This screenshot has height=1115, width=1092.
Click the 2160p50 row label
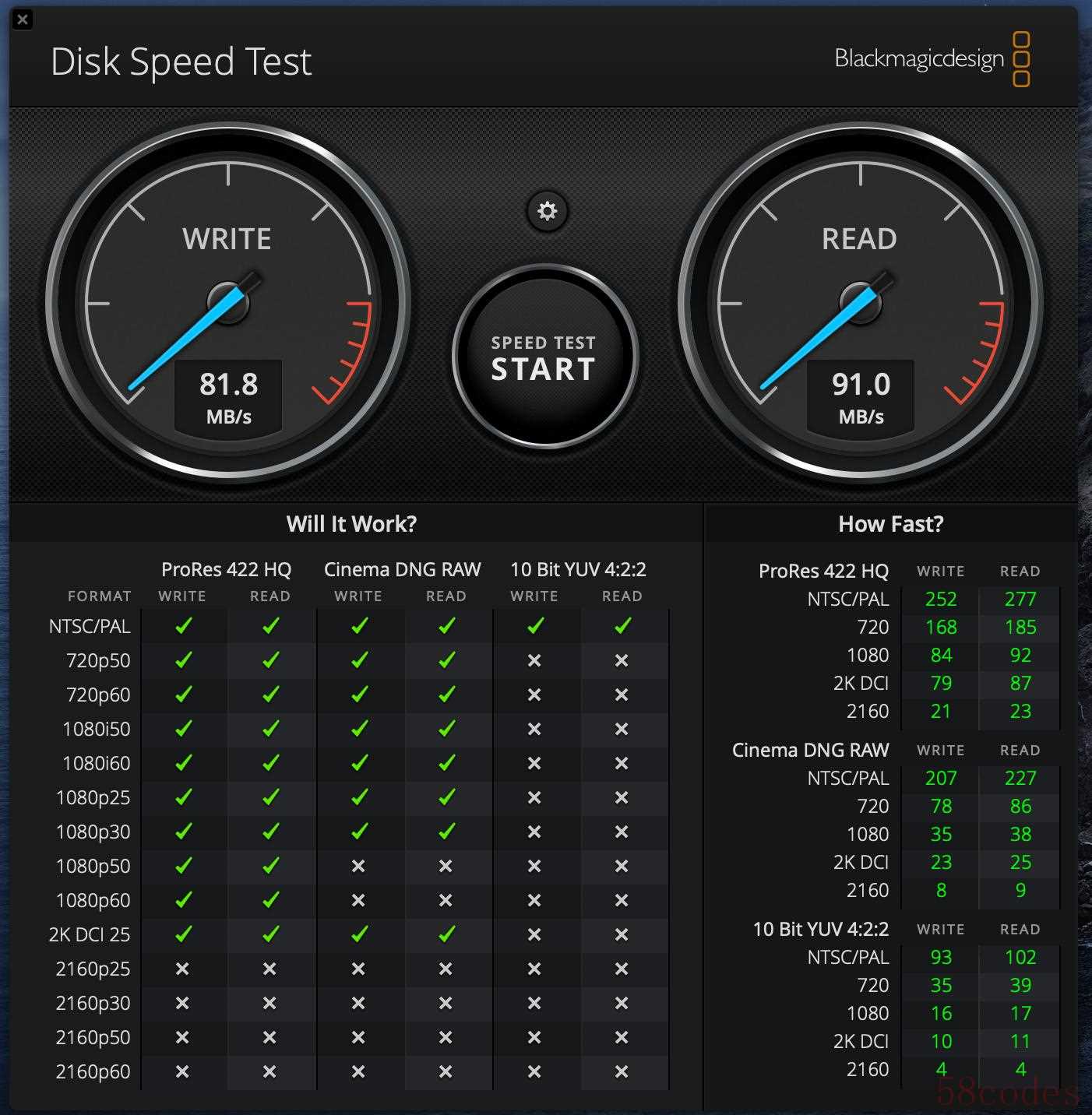click(93, 1037)
